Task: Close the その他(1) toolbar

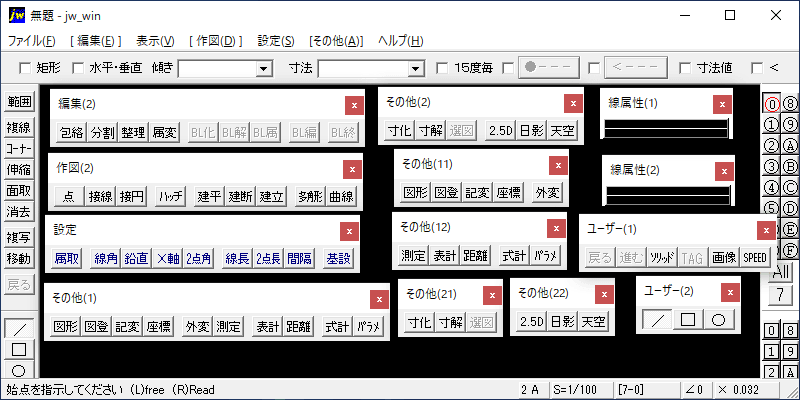Action: pyautogui.click(x=379, y=299)
